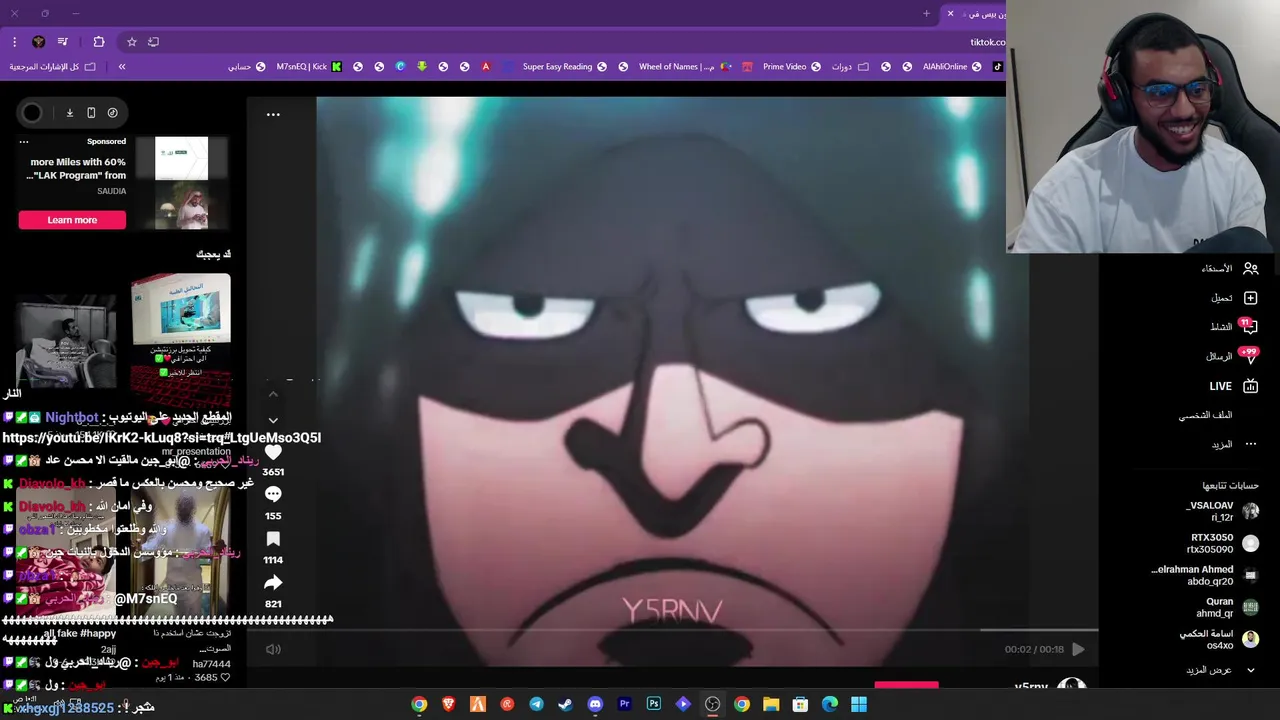Open RTX3050 followed account
This screenshot has height=720, width=1280.
click(x=1222, y=543)
